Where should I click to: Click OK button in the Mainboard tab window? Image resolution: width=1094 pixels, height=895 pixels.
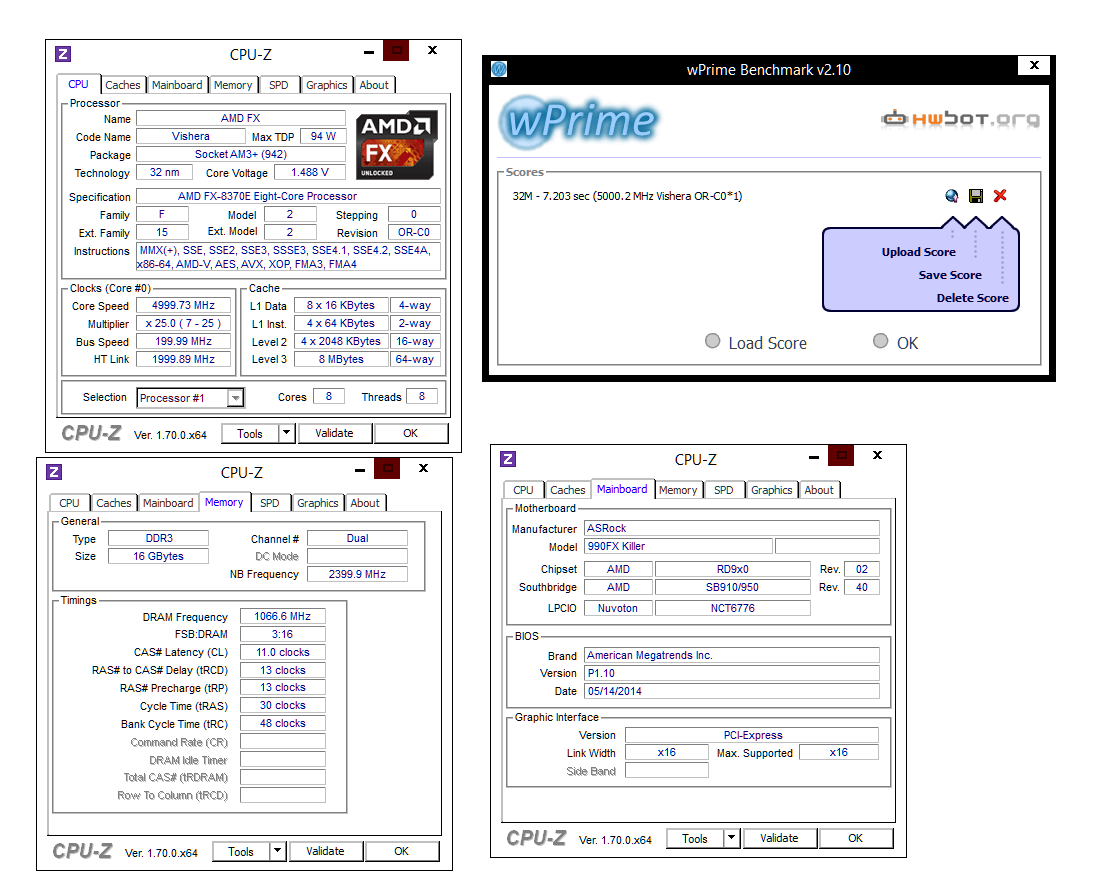[855, 838]
